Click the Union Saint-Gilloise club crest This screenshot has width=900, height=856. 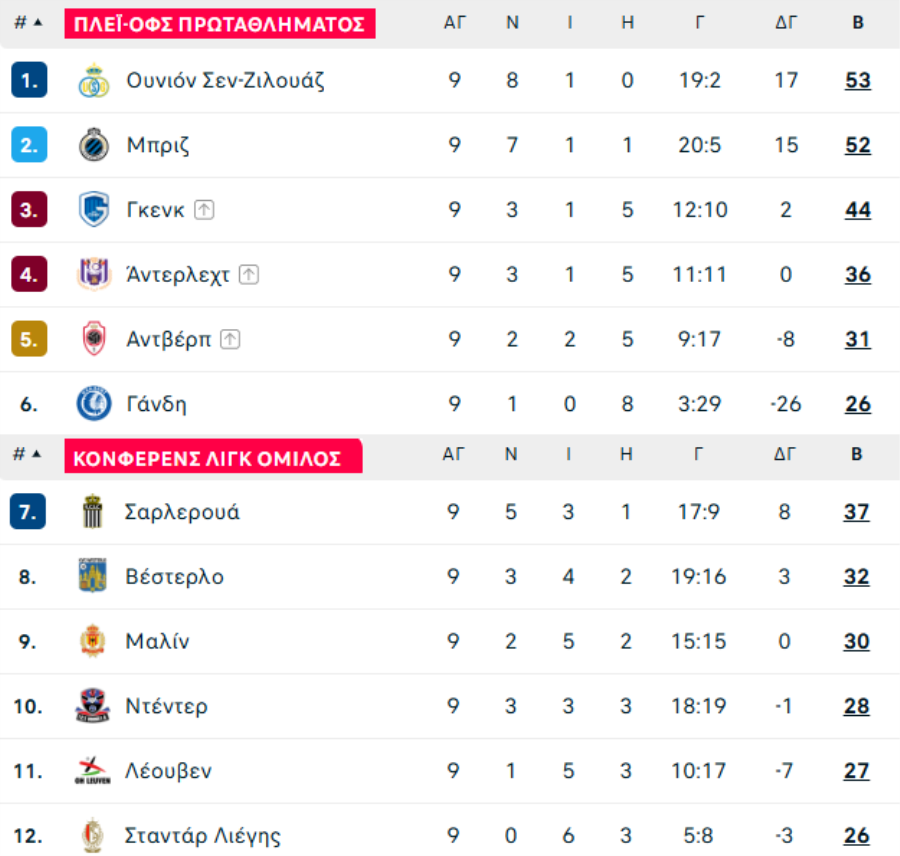tap(94, 80)
